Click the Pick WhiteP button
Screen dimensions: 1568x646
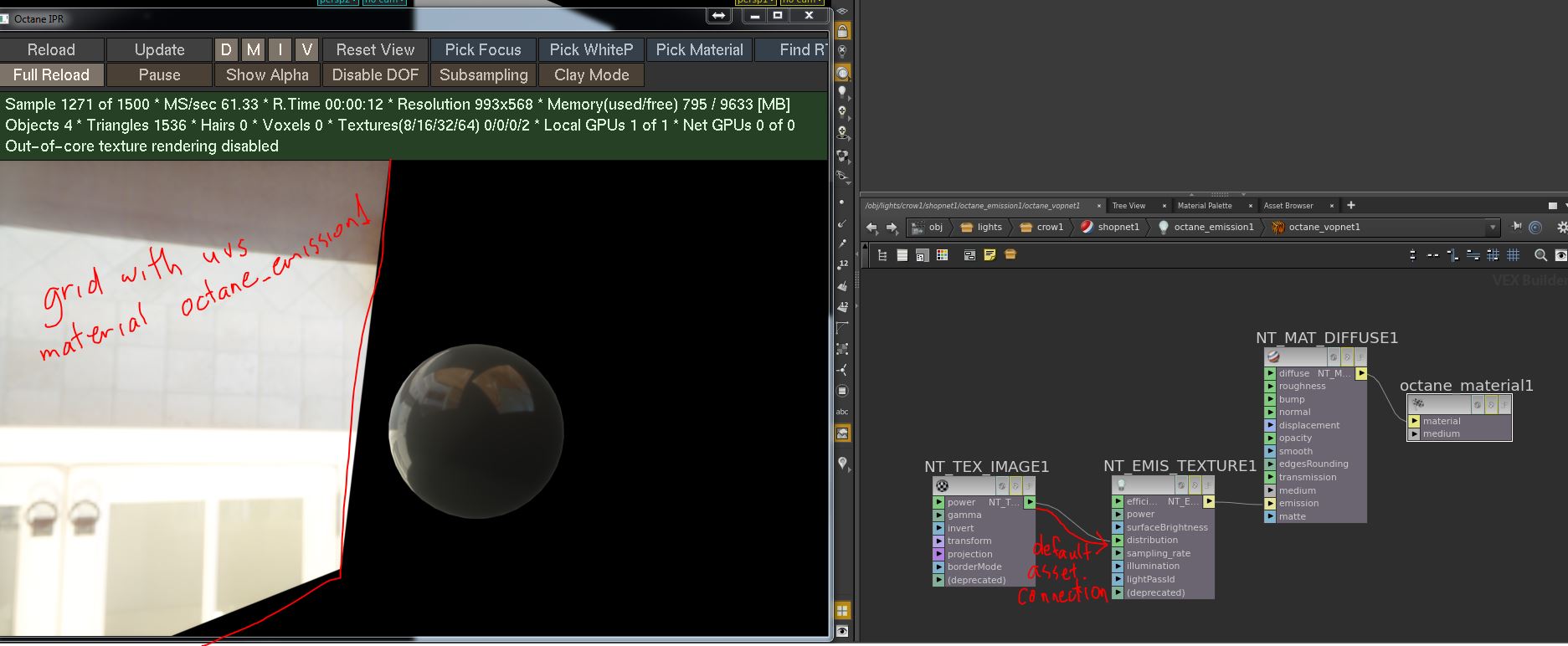click(592, 50)
